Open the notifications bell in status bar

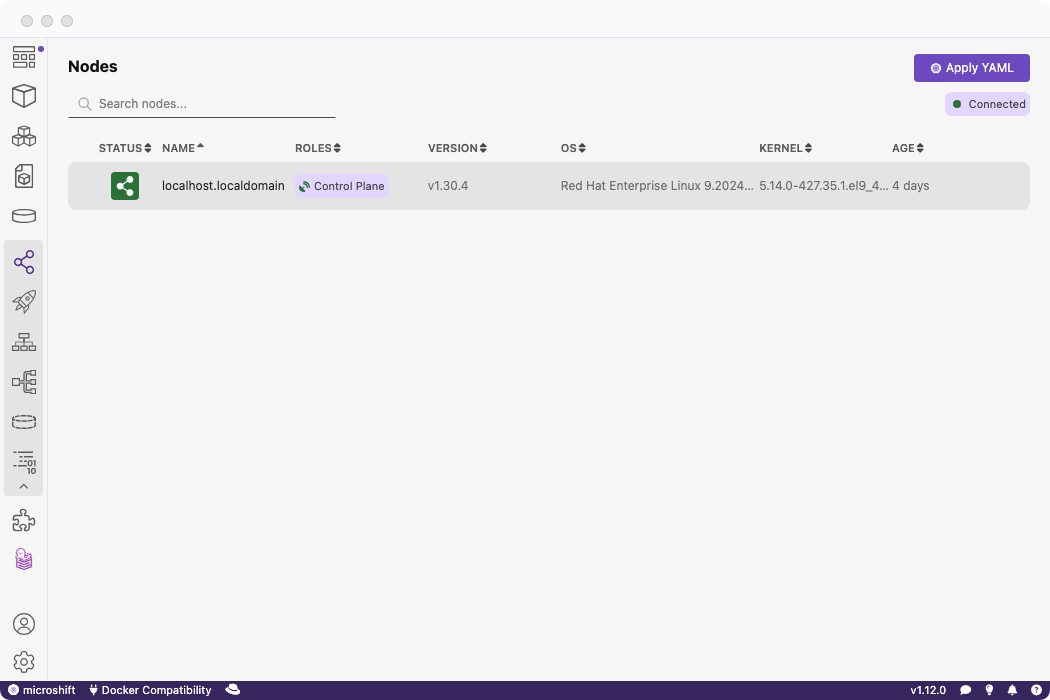pyautogui.click(x=1012, y=690)
